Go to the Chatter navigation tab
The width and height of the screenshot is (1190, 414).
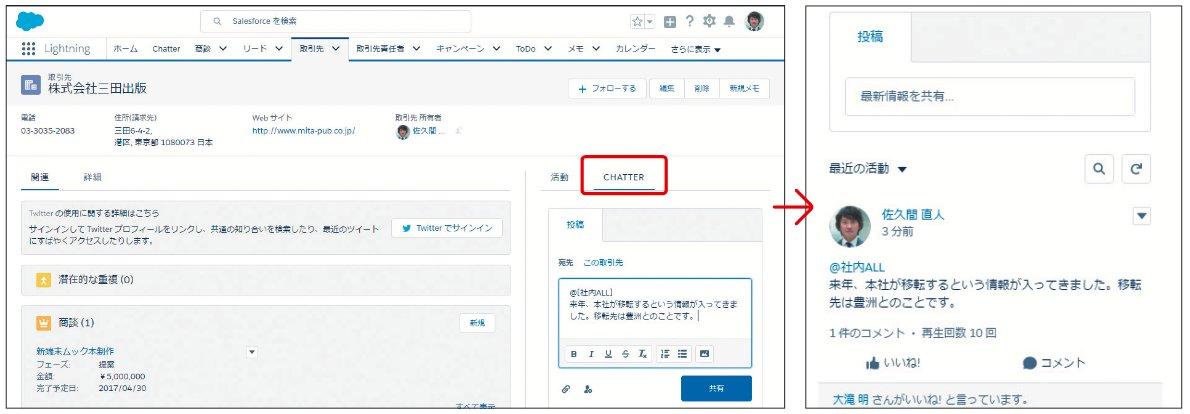[166, 49]
